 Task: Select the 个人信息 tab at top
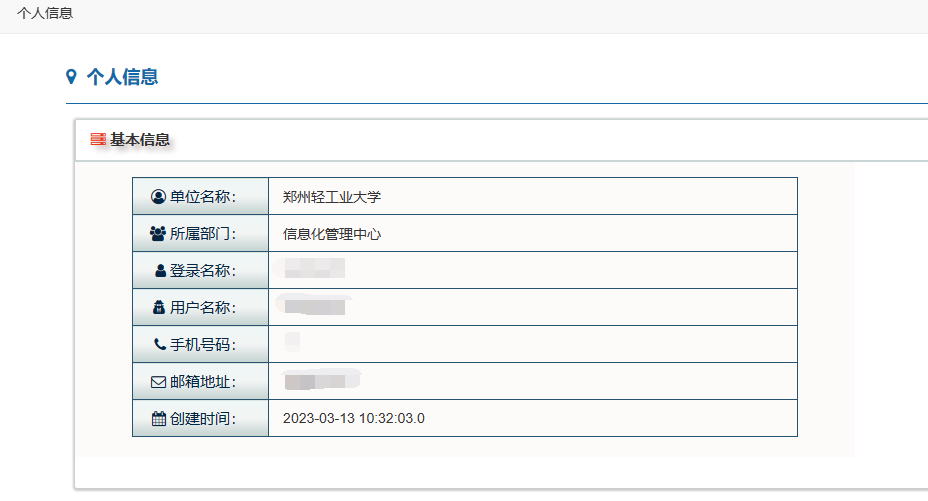(x=45, y=13)
